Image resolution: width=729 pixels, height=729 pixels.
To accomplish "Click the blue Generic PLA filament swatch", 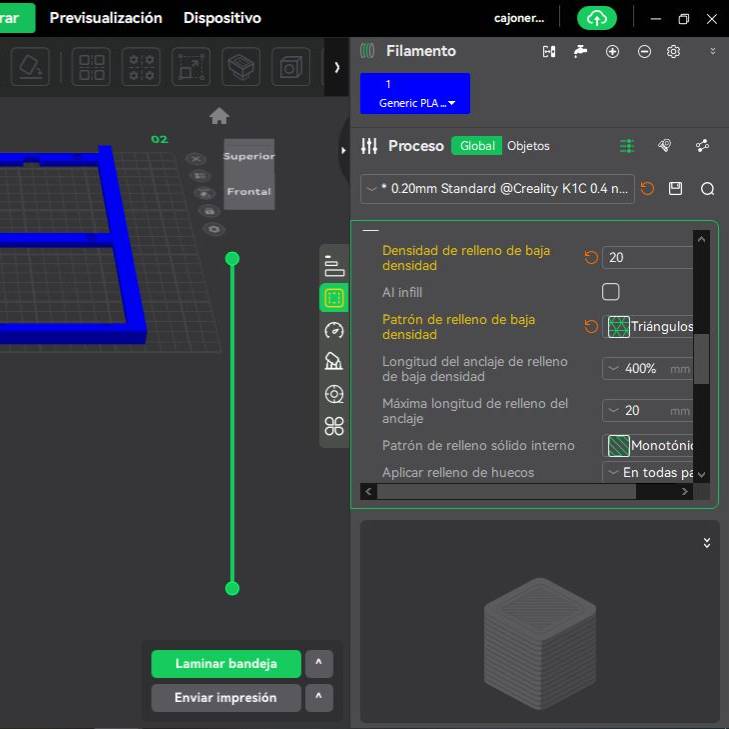I will point(415,93).
